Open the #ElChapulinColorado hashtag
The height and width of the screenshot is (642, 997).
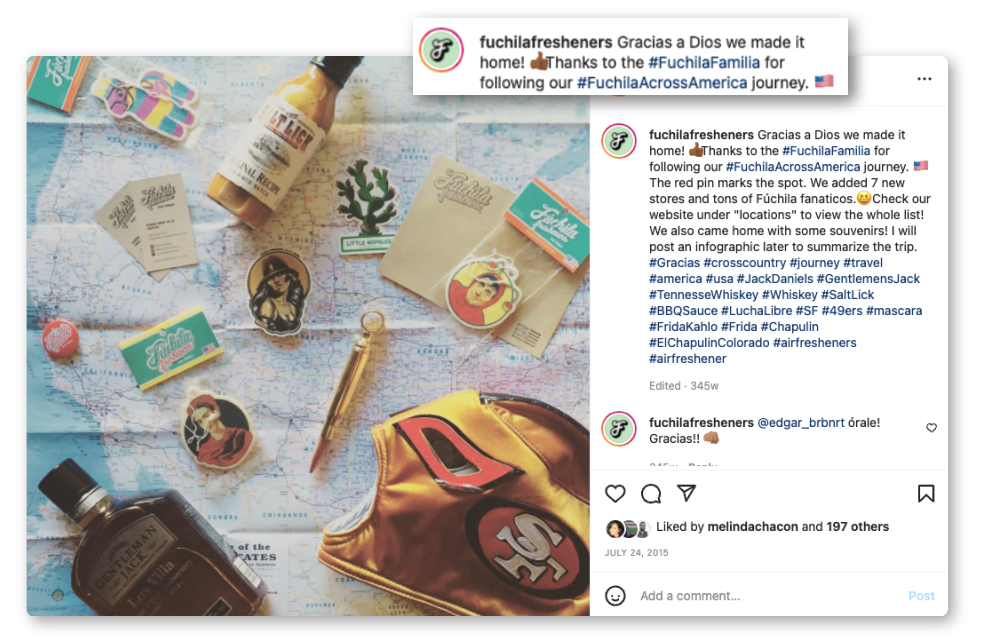click(x=709, y=343)
